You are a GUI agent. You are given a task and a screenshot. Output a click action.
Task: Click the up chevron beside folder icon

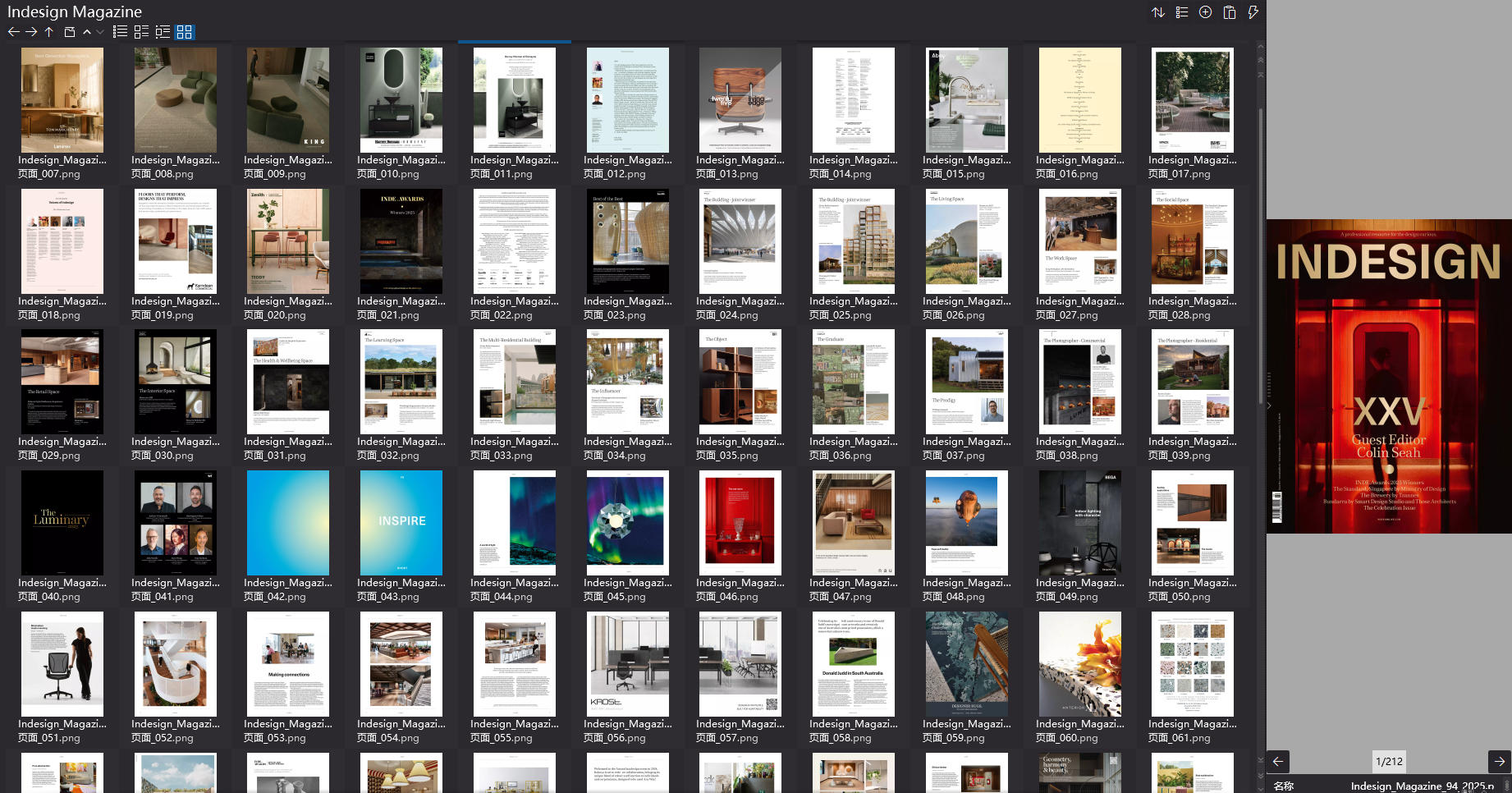pos(87,32)
